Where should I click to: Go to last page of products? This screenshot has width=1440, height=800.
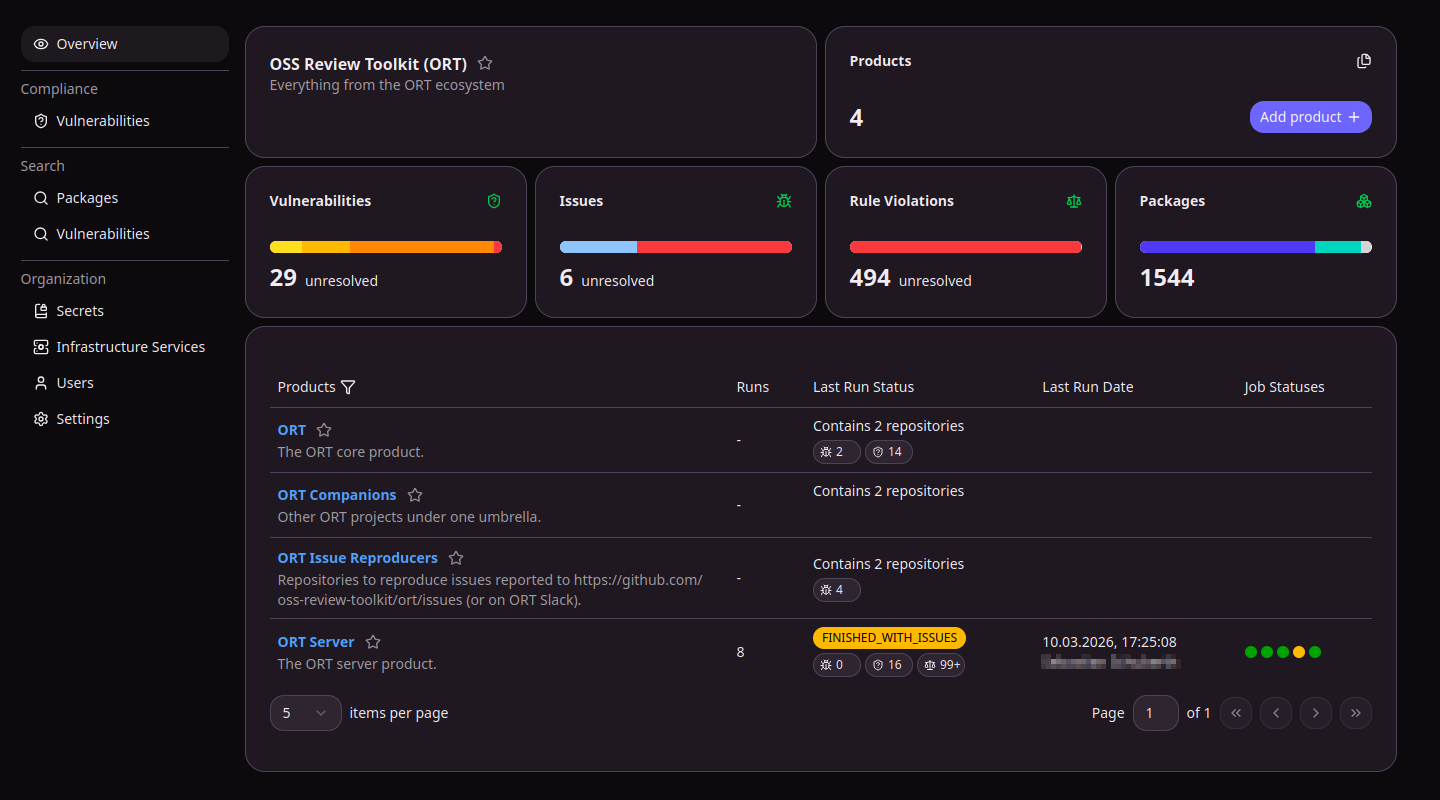(1356, 713)
